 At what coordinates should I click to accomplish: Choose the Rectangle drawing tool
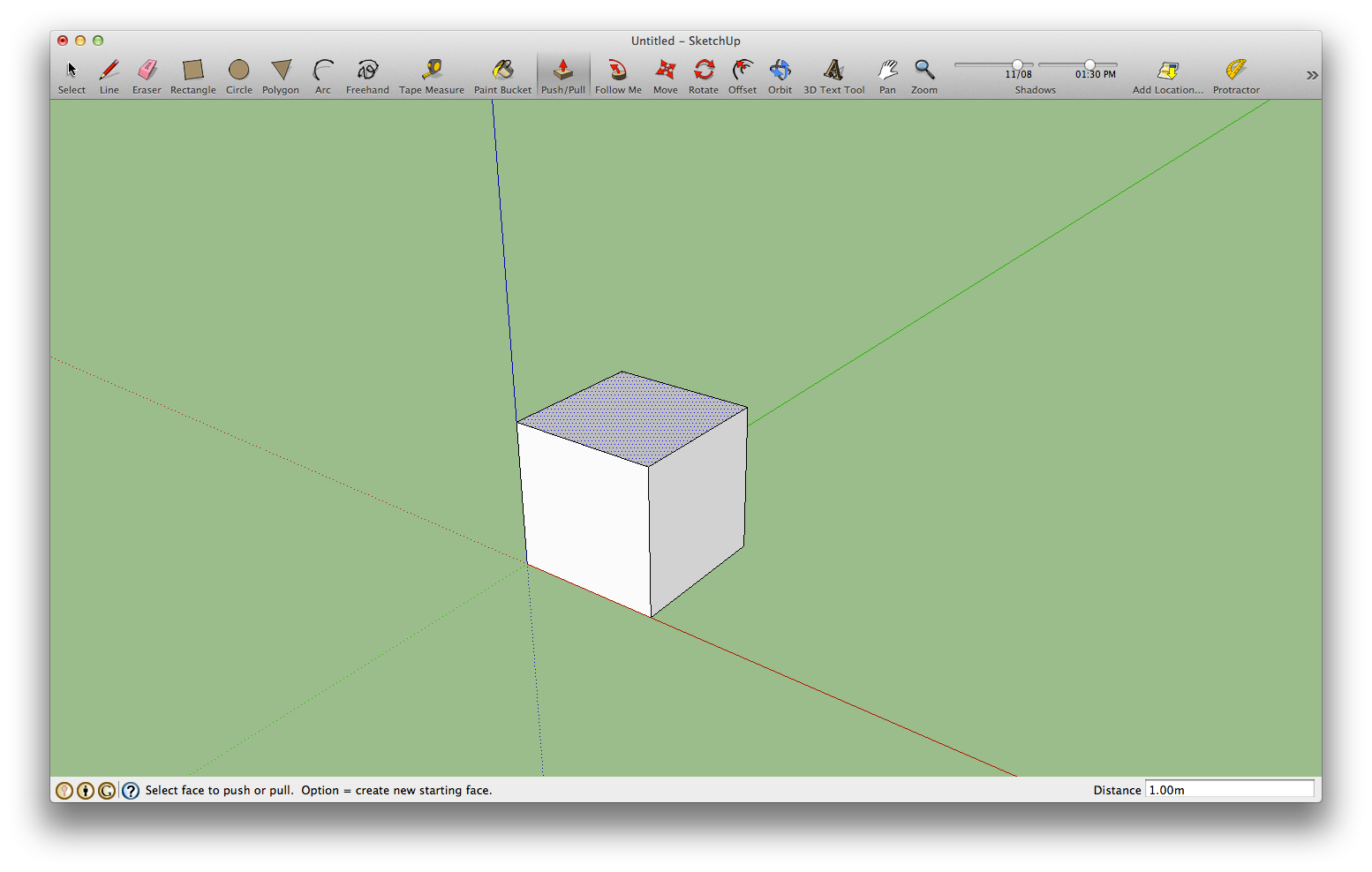192,71
